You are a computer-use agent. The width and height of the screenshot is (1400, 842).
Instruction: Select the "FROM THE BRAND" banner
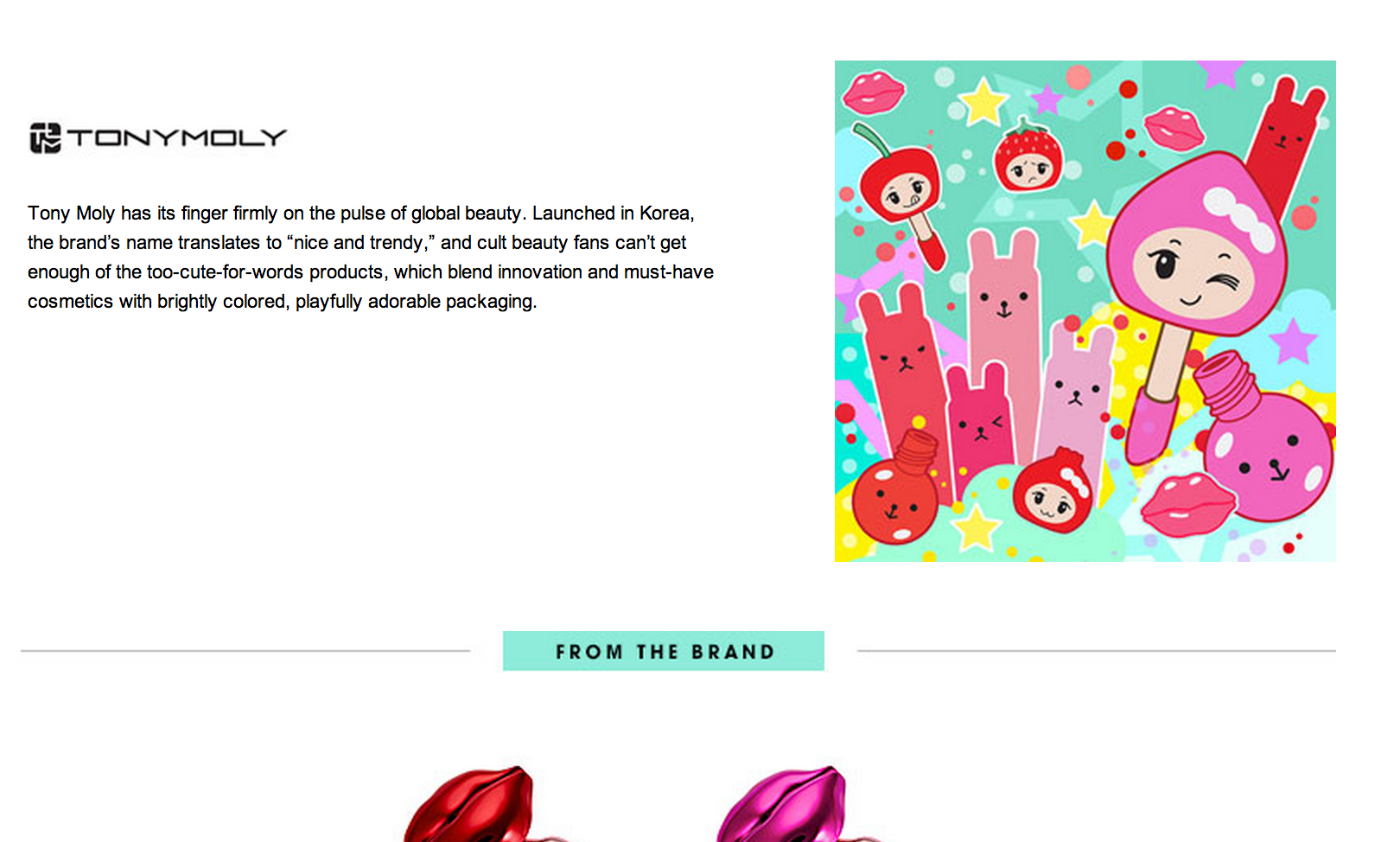664,651
